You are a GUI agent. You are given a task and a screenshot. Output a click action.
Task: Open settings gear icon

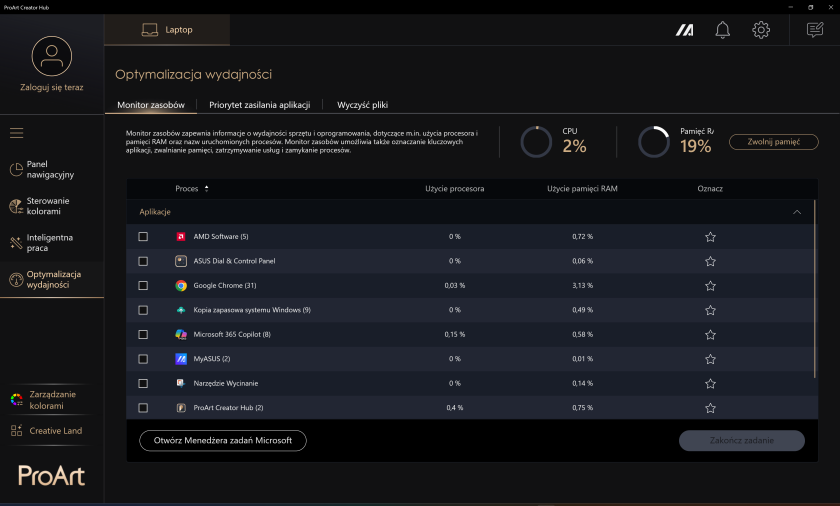pyautogui.click(x=761, y=30)
